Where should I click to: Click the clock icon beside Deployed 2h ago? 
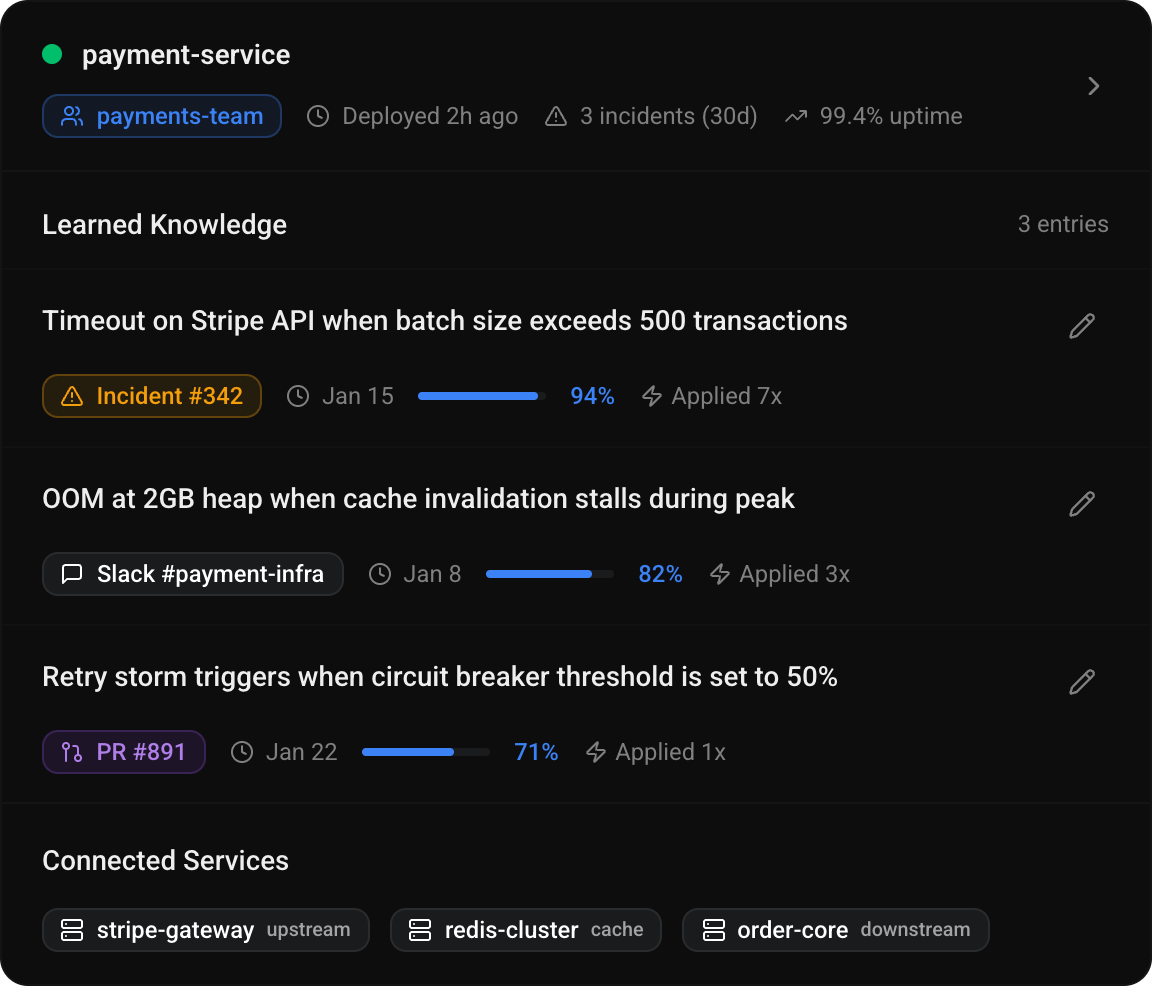pyautogui.click(x=318, y=117)
